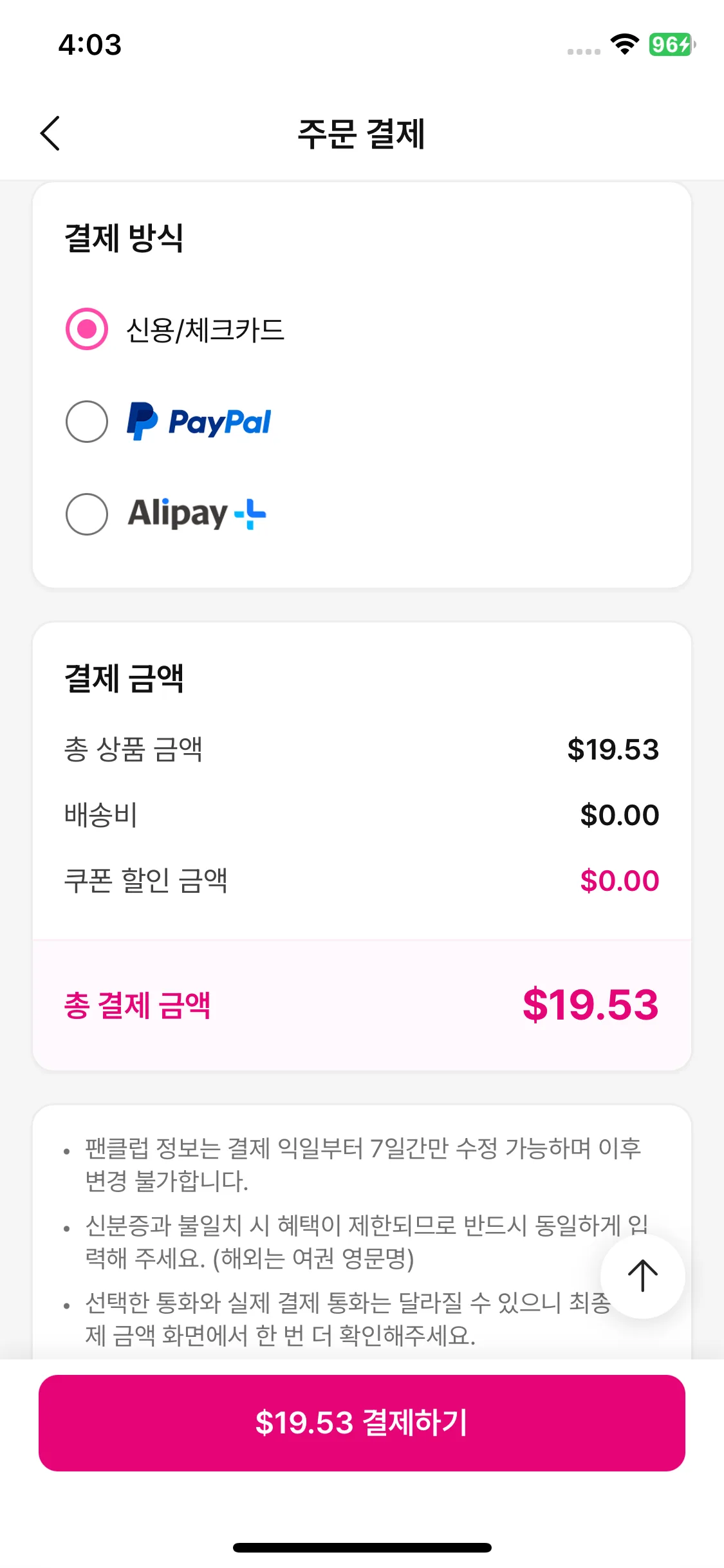Tap the 주문 결제 page title
The width and height of the screenshot is (724, 1568).
click(361, 134)
